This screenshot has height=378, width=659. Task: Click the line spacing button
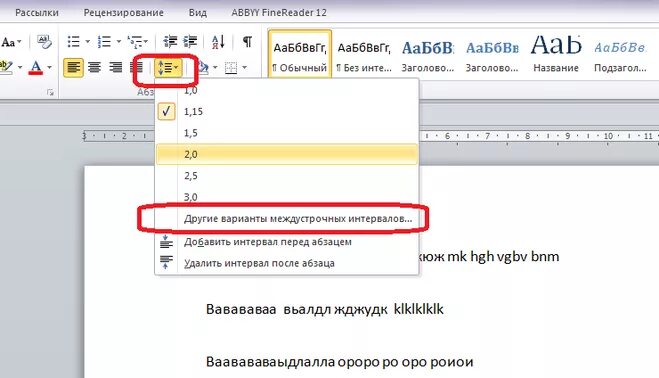tap(168, 67)
